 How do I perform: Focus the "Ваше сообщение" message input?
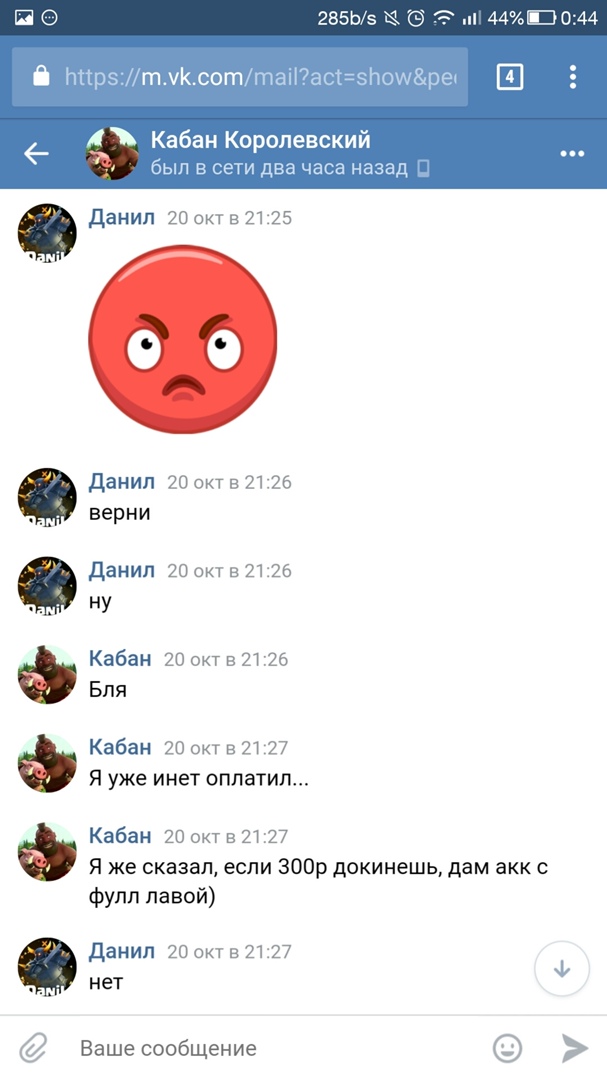tap(276, 1048)
